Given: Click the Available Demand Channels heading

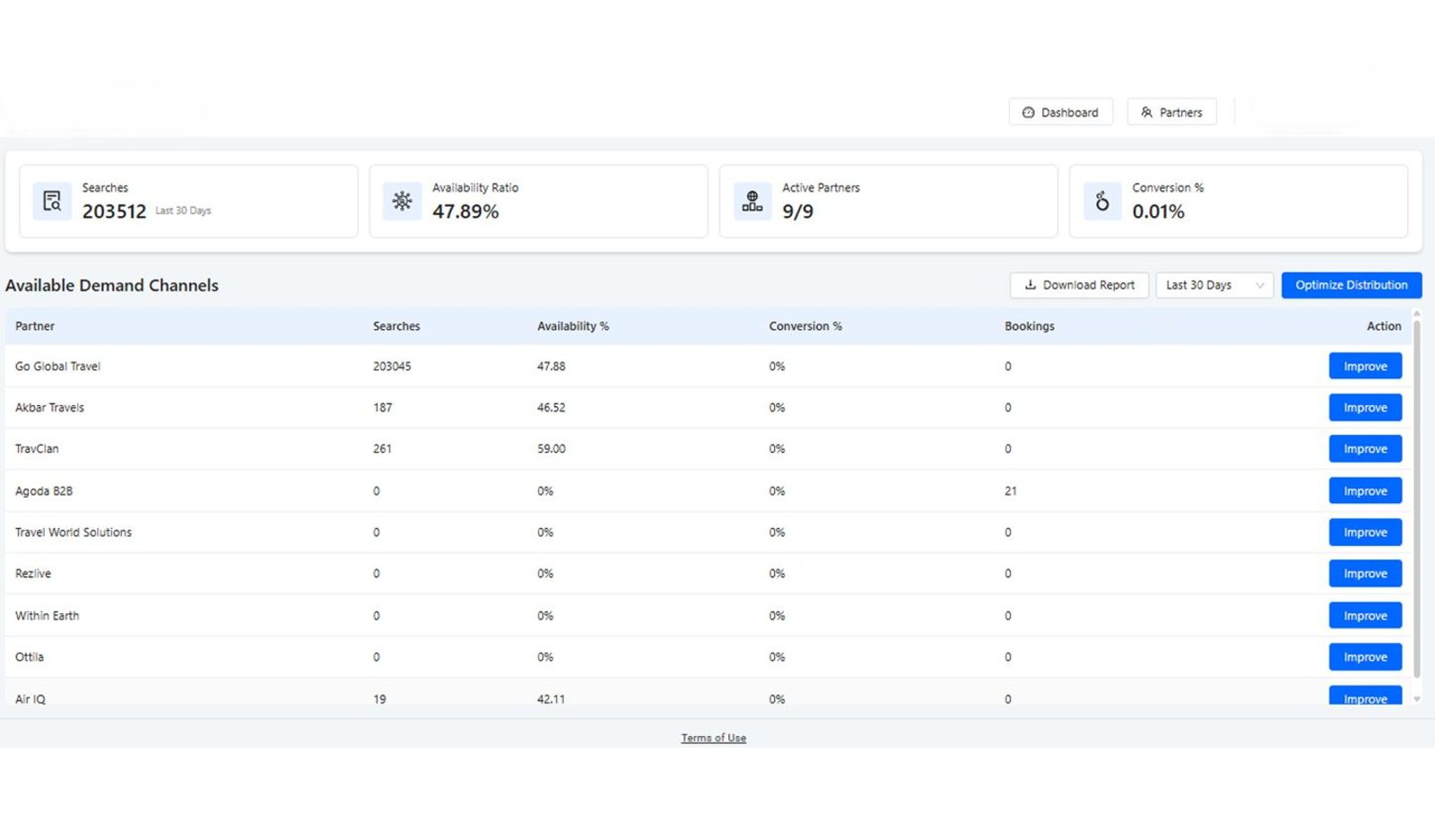Looking at the screenshot, I should click(112, 285).
